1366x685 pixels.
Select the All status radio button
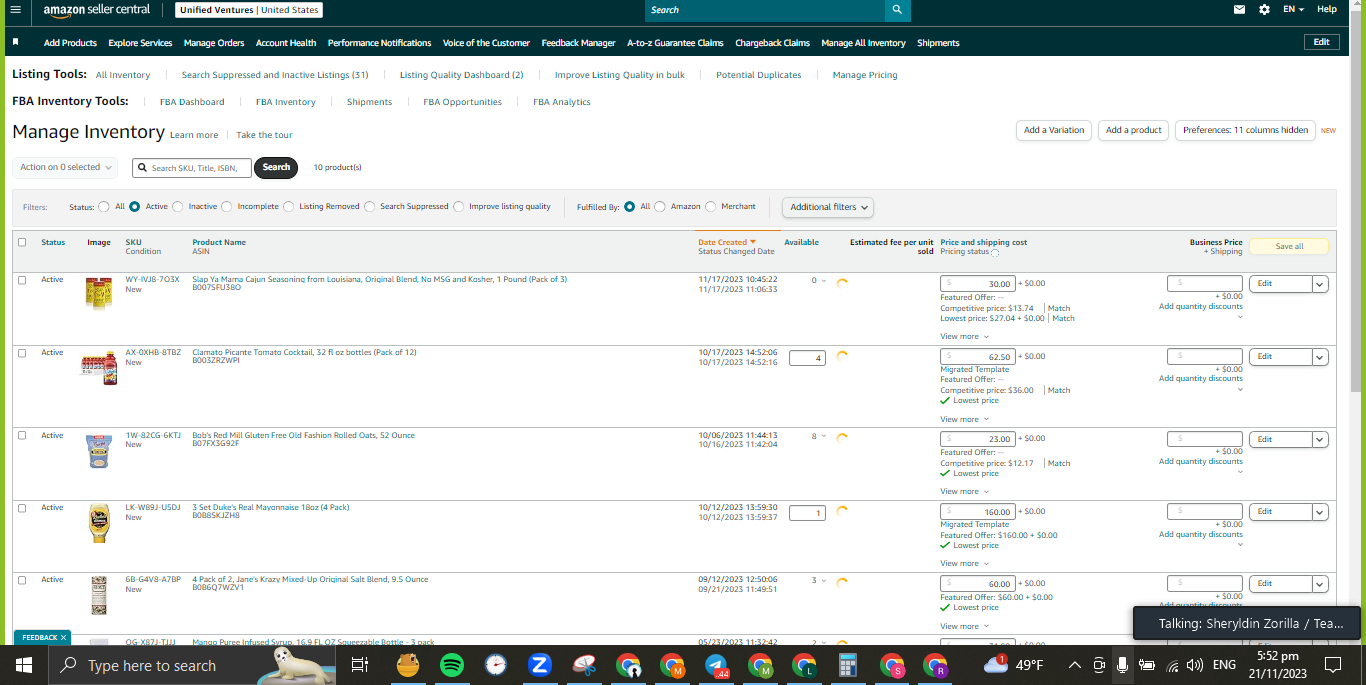click(104, 207)
